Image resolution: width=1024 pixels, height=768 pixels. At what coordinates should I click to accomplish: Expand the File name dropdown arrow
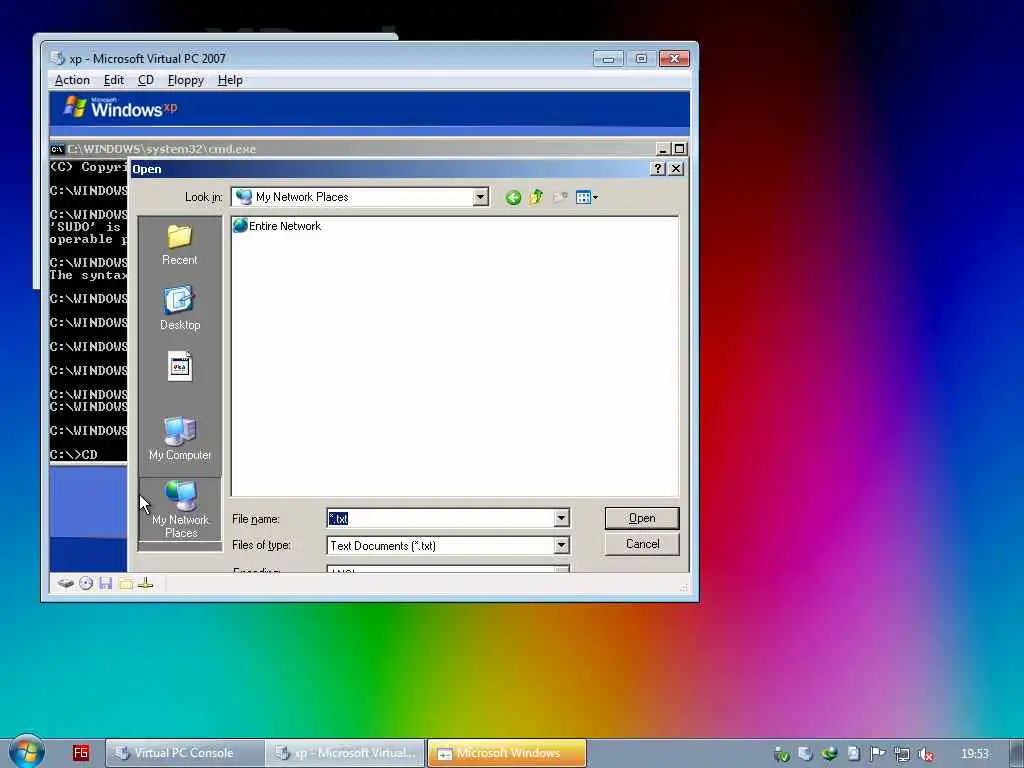point(562,519)
